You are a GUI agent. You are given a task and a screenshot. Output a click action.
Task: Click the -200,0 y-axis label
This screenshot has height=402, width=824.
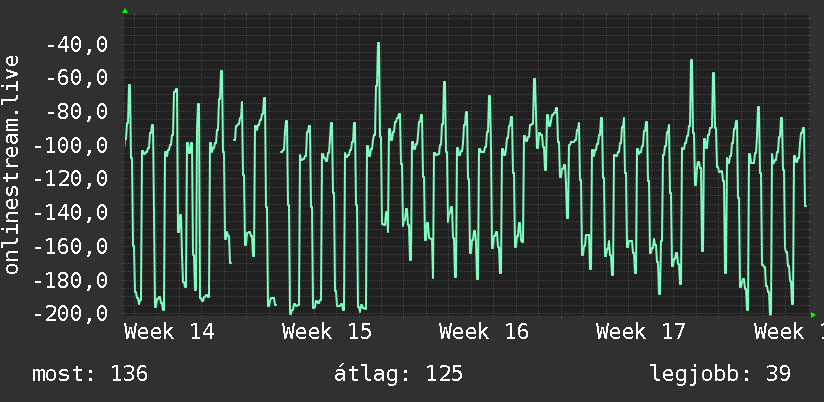[x=71, y=314]
